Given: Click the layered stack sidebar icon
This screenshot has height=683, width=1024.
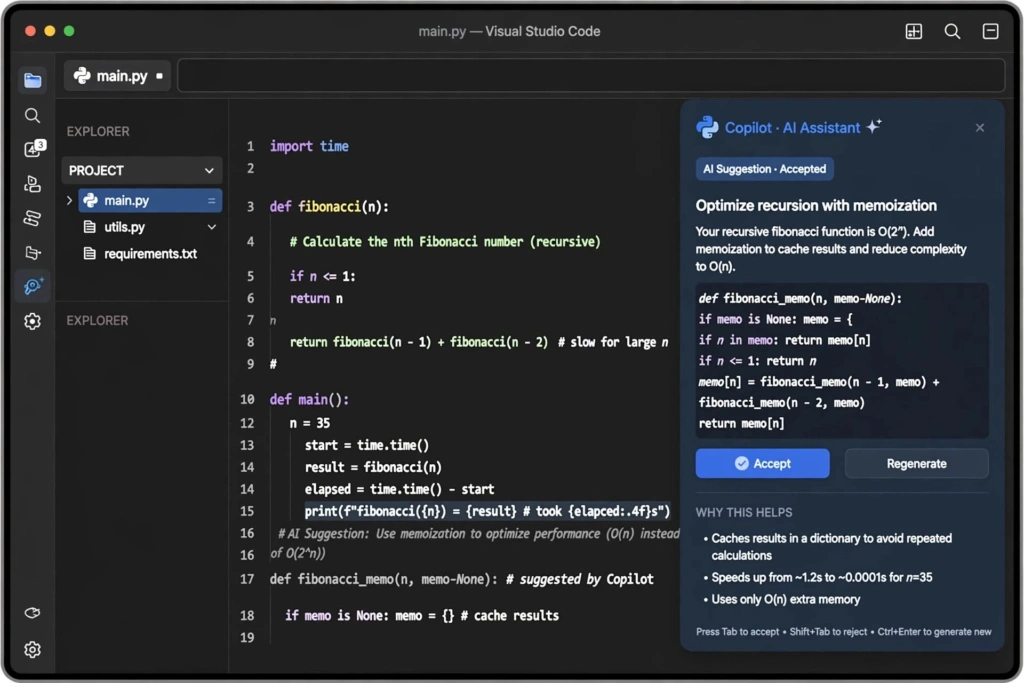Looking at the screenshot, I should tap(32, 217).
